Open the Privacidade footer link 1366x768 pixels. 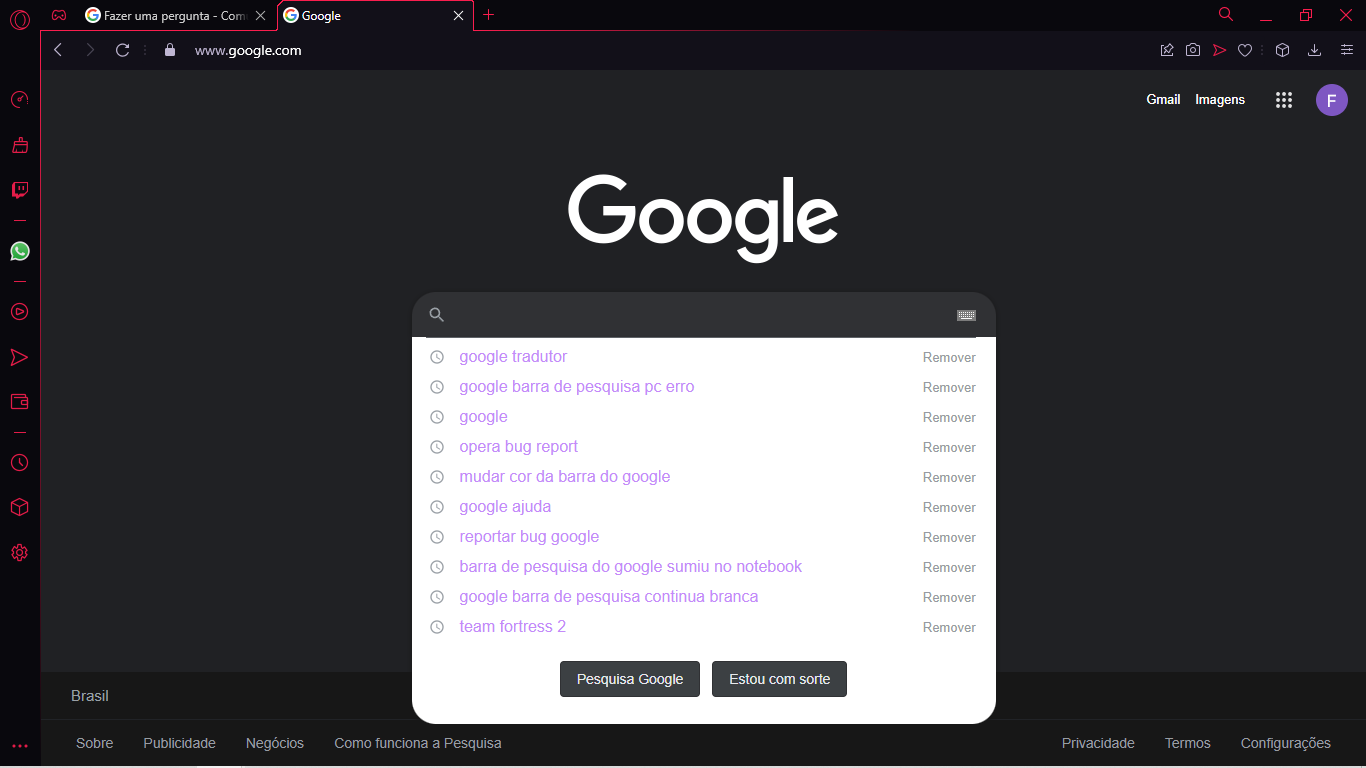tap(1098, 743)
